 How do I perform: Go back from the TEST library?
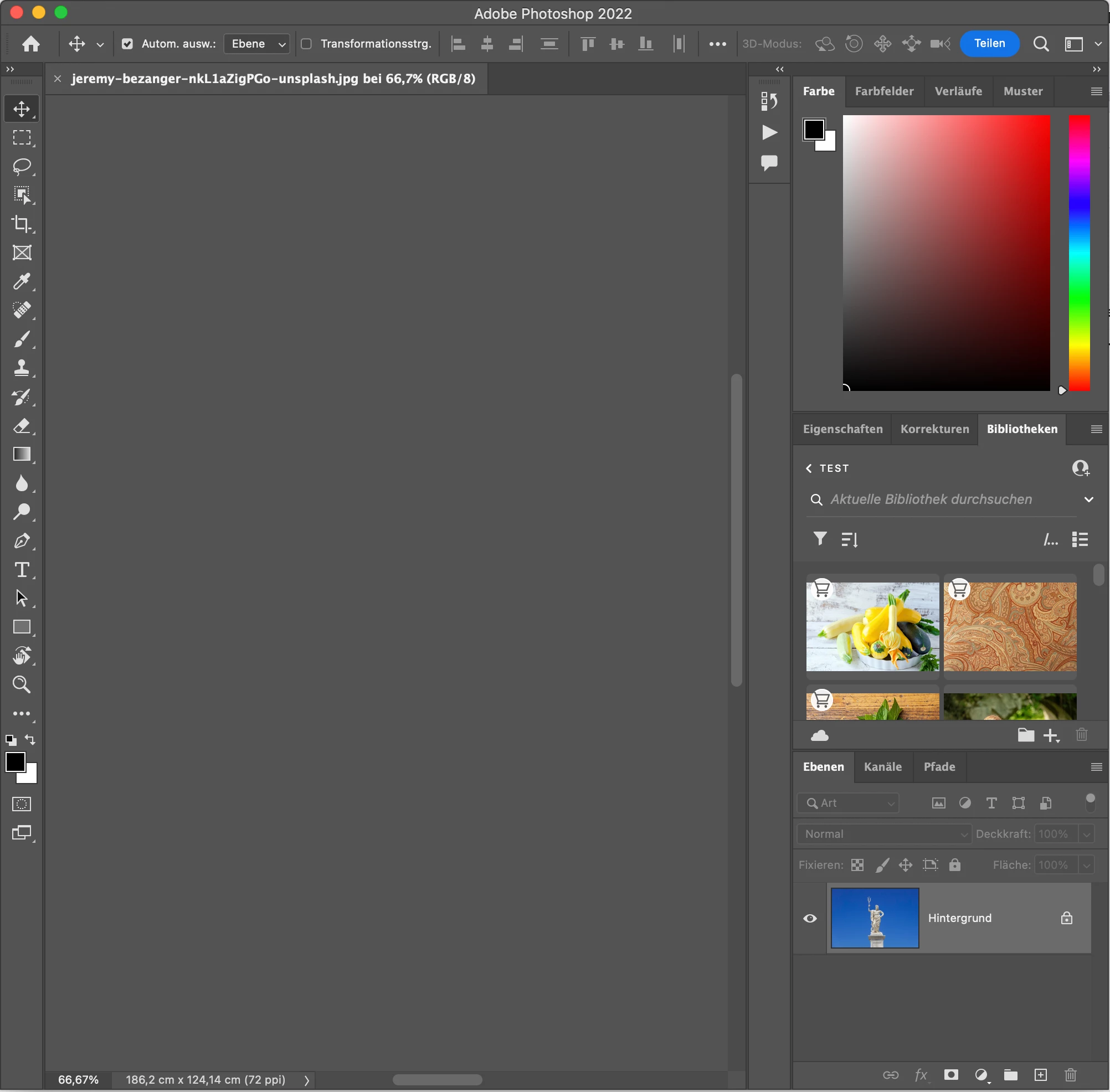(809, 468)
